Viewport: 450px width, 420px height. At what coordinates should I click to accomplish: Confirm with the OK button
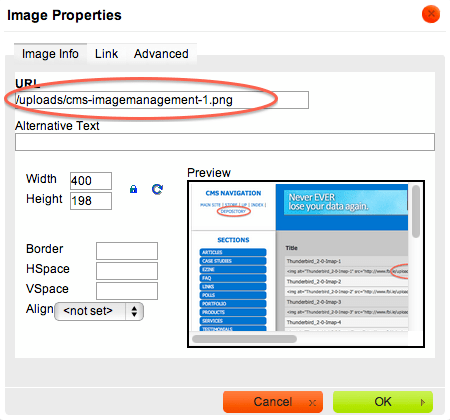383,402
